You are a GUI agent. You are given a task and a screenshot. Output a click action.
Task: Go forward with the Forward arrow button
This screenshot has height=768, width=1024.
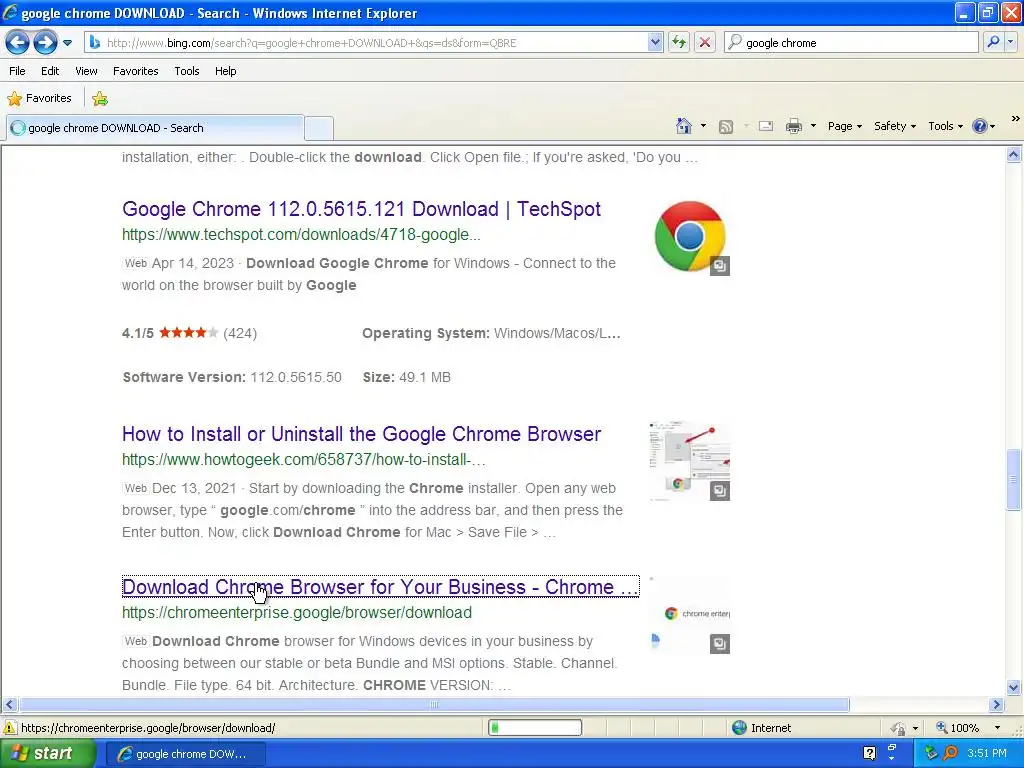pyautogui.click(x=45, y=43)
